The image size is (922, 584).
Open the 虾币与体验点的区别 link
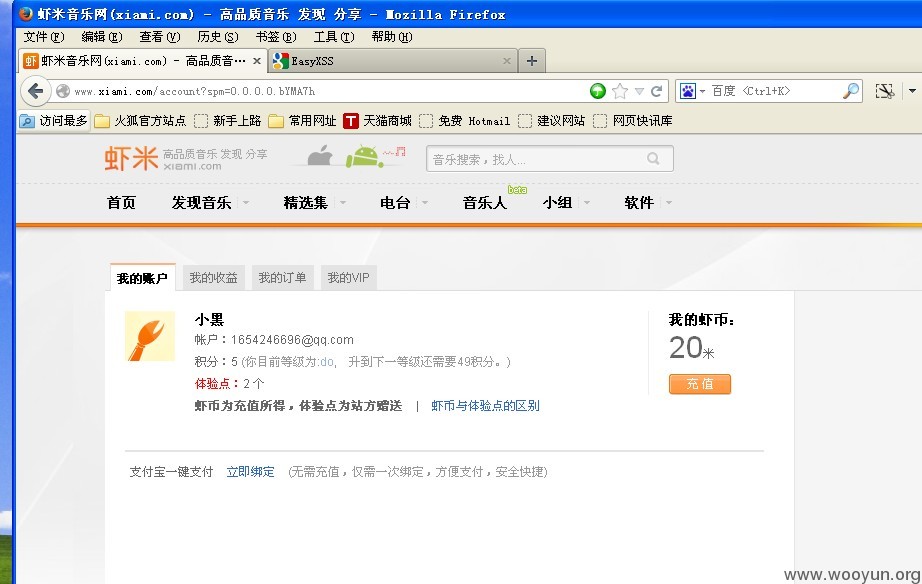pyautogui.click(x=485, y=406)
